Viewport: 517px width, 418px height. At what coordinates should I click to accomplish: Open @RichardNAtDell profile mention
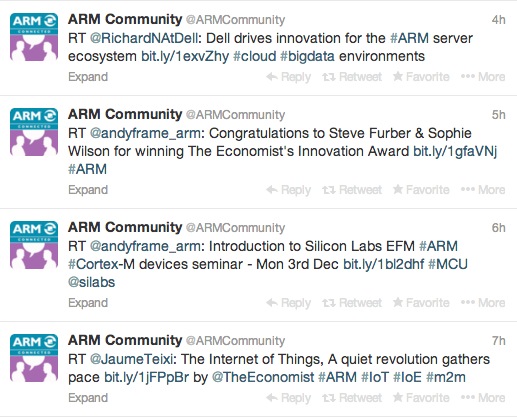point(144,38)
